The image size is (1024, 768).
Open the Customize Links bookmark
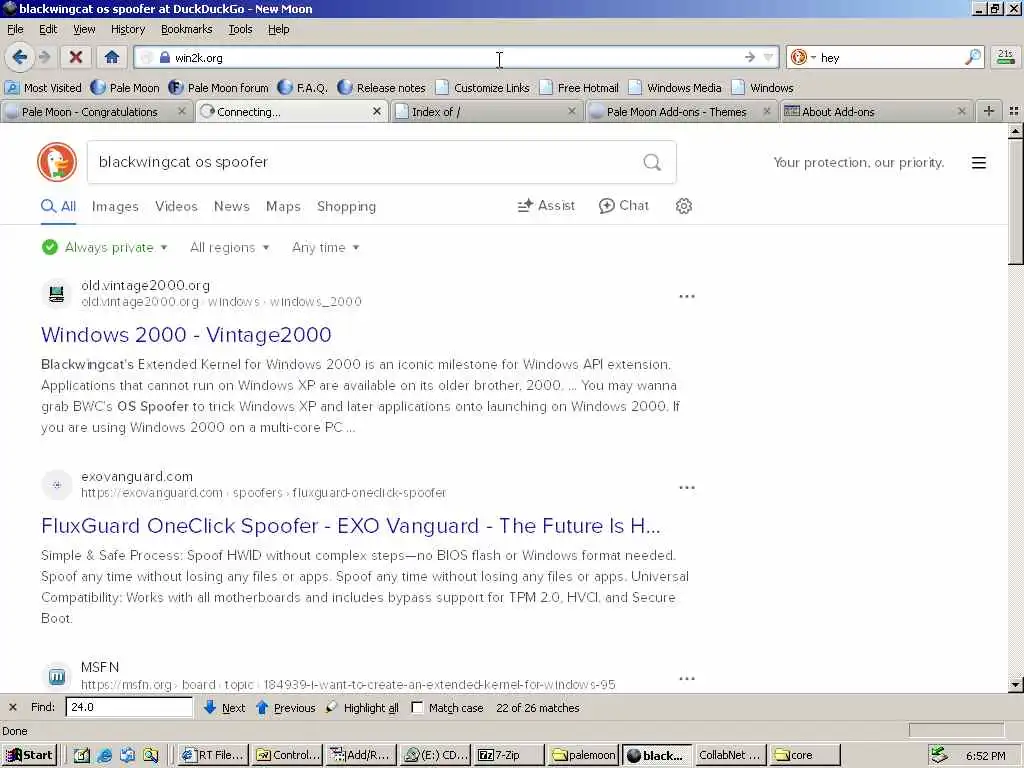pos(483,88)
